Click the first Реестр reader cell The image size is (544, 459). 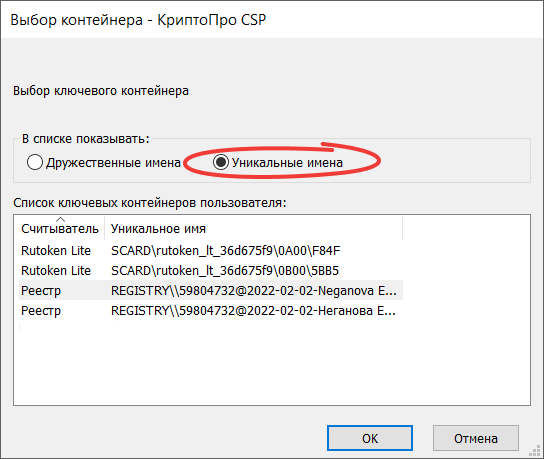click(41, 291)
